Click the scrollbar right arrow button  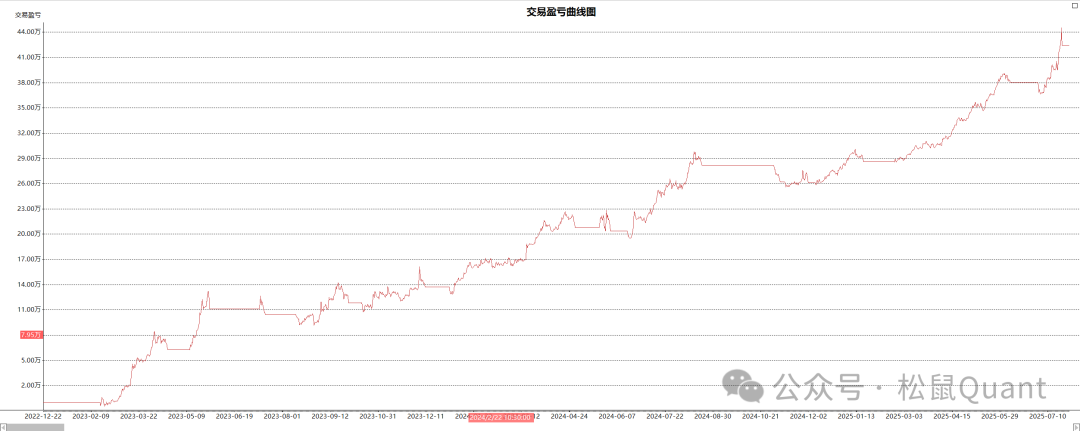click(x=1076, y=427)
